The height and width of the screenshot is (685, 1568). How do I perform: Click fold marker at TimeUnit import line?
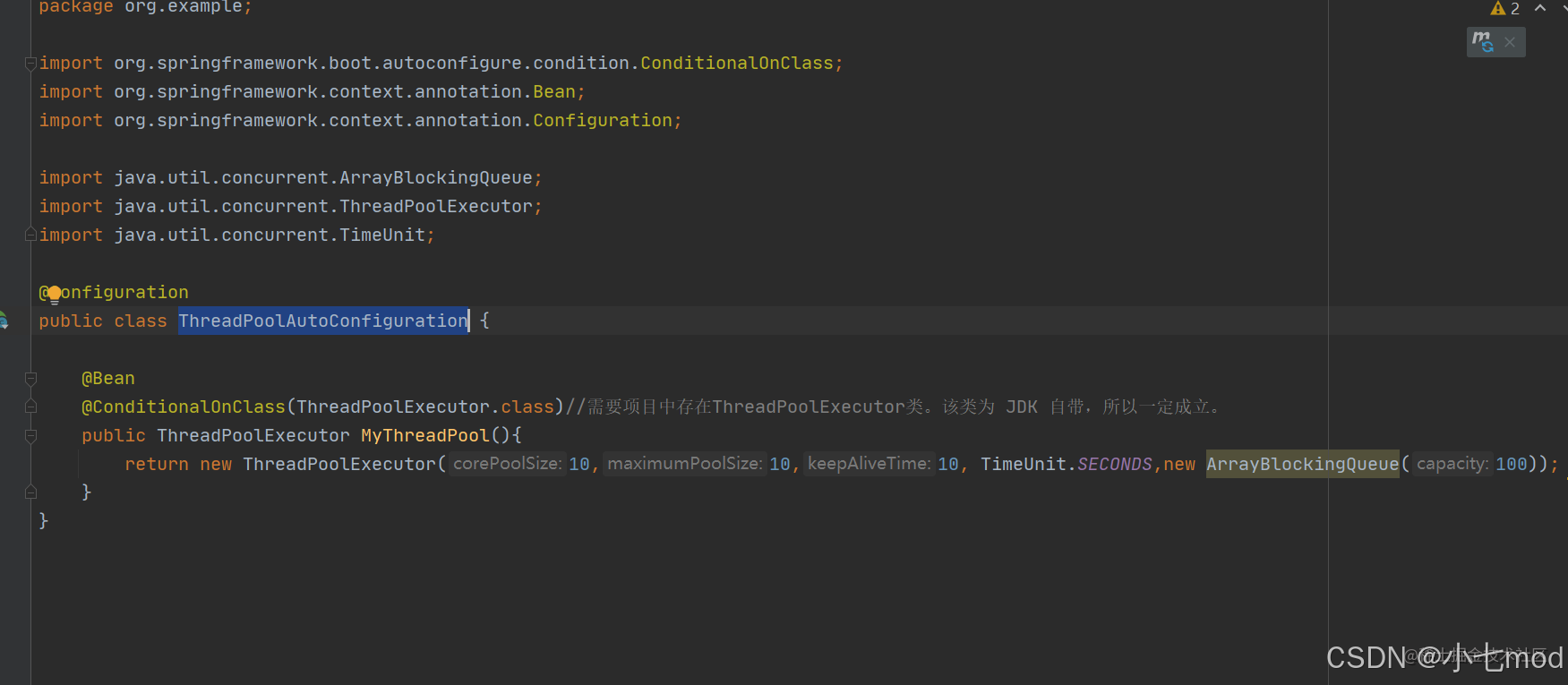click(x=30, y=235)
